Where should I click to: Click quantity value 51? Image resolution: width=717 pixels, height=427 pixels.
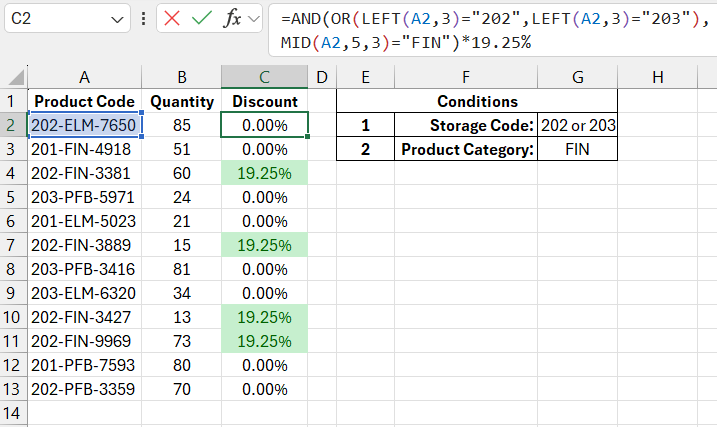point(182,149)
